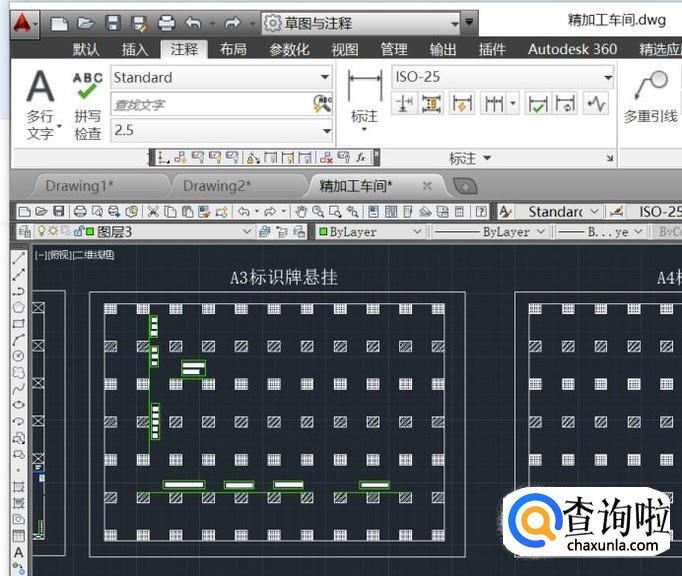
Task: Click the Cut scissors icon in standard toolbar
Action: pyautogui.click(x=153, y=212)
